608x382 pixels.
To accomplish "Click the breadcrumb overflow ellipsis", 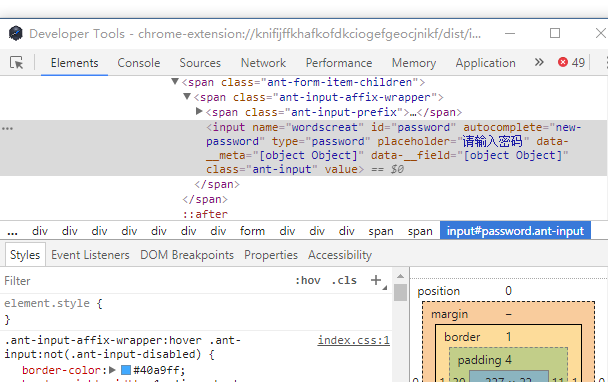I will click(12, 232).
